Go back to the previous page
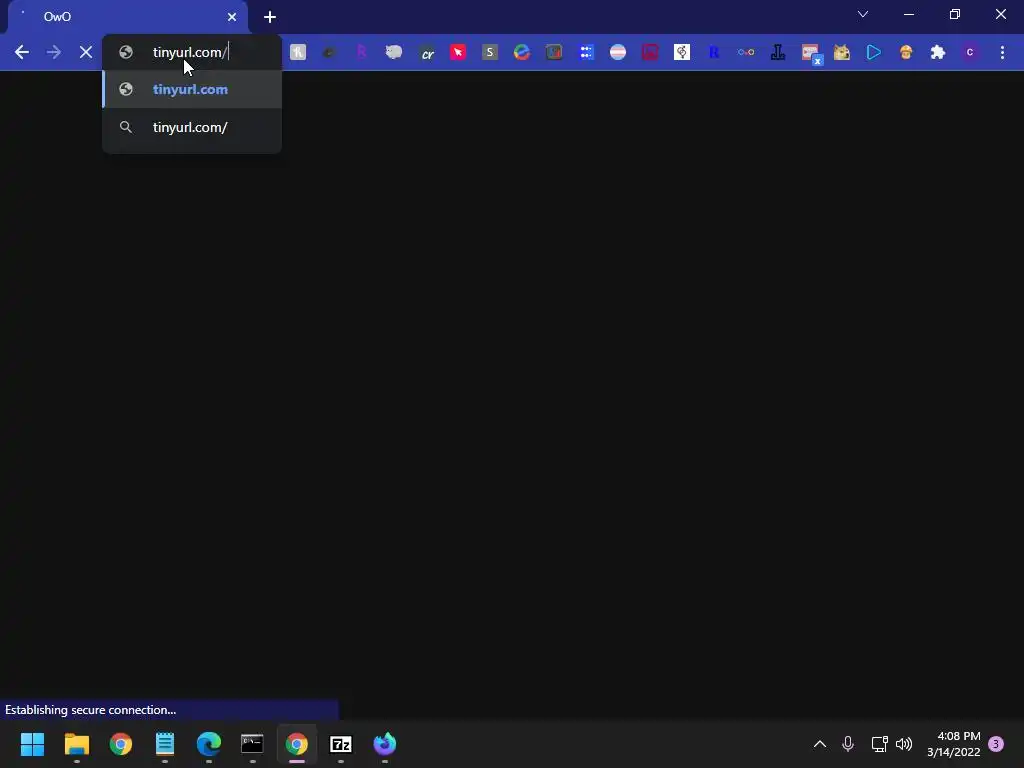Screen dimensions: 1024x768 coord(22,52)
